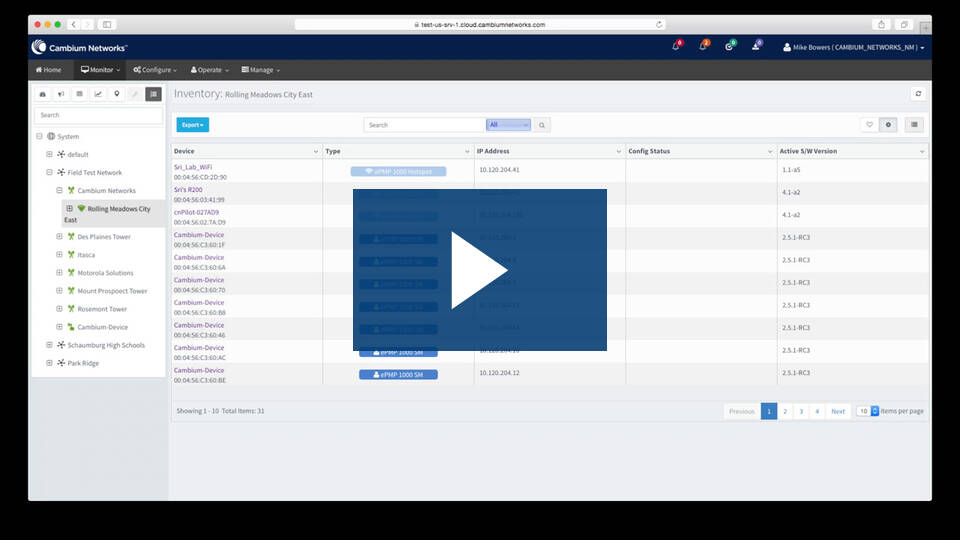This screenshot has height=540, width=960.
Task: Click the heart health view icon
Action: [x=869, y=125]
